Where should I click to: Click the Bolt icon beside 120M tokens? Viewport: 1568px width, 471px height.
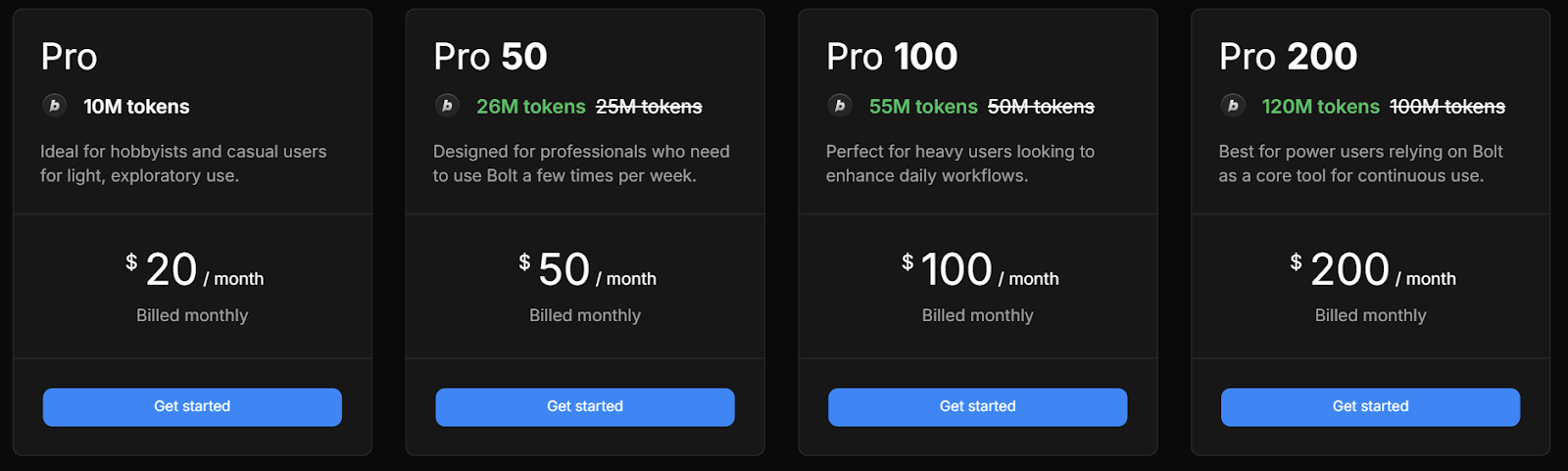click(1233, 105)
